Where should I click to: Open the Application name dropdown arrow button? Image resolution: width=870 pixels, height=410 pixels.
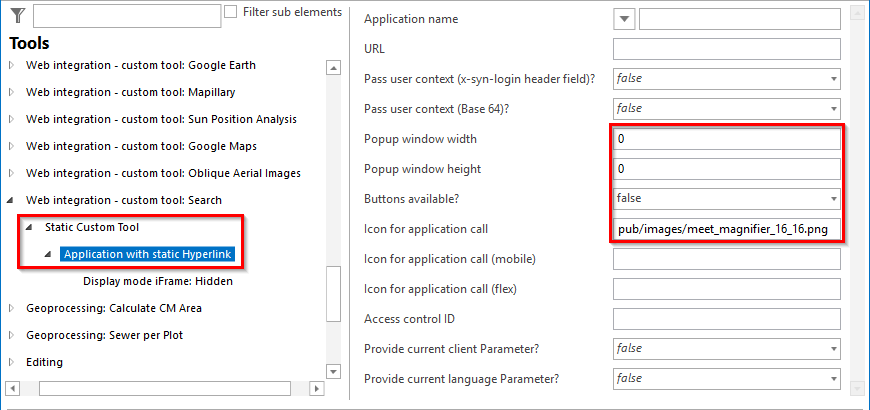click(x=625, y=19)
